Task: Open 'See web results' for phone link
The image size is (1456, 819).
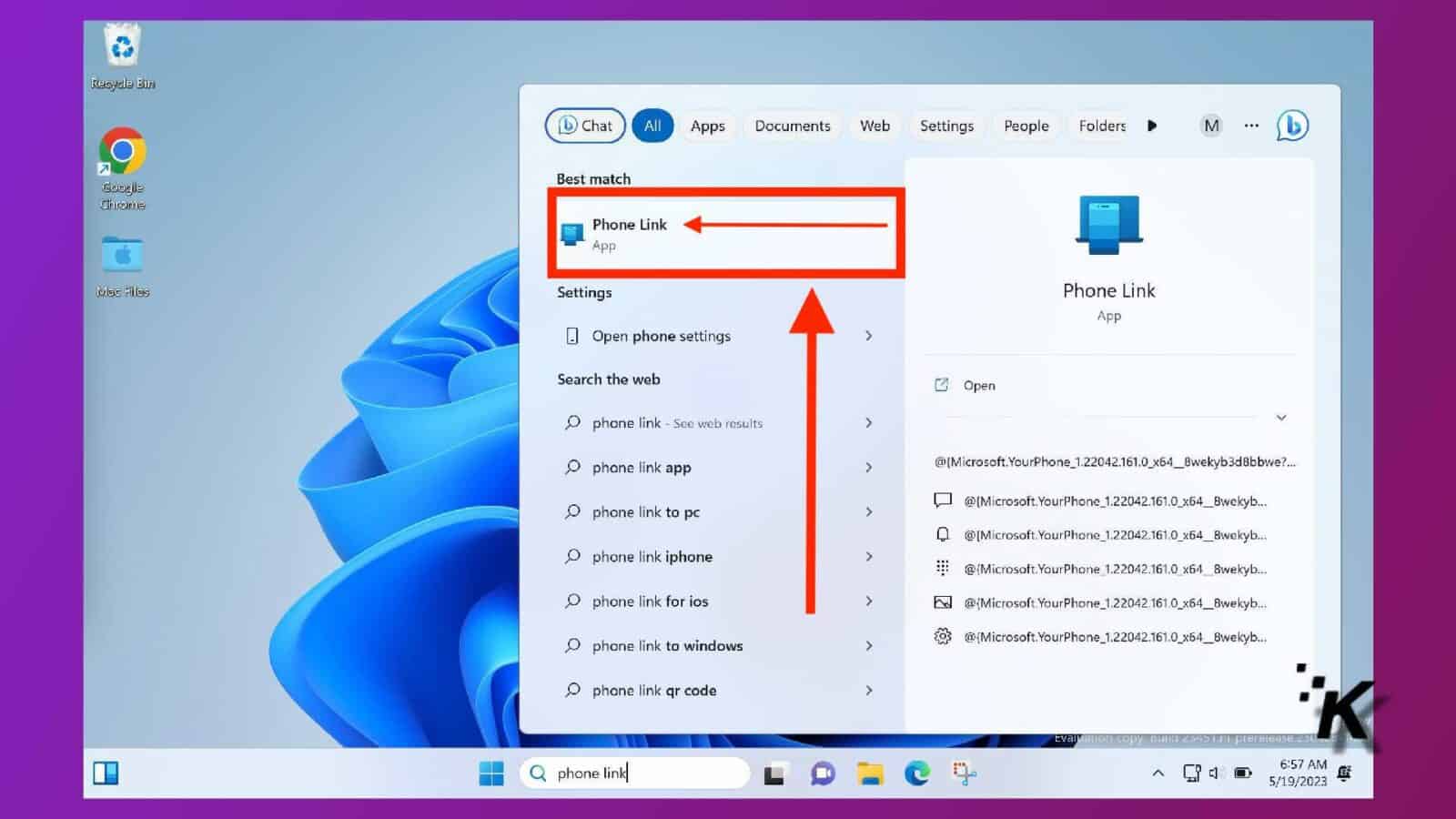Action: click(x=676, y=422)
